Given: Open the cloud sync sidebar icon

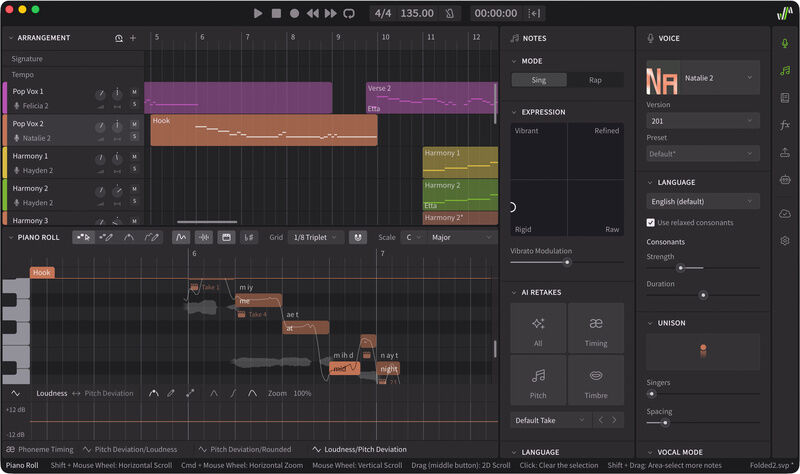Looking at the screenshot, I should click(x=785, y=214).
